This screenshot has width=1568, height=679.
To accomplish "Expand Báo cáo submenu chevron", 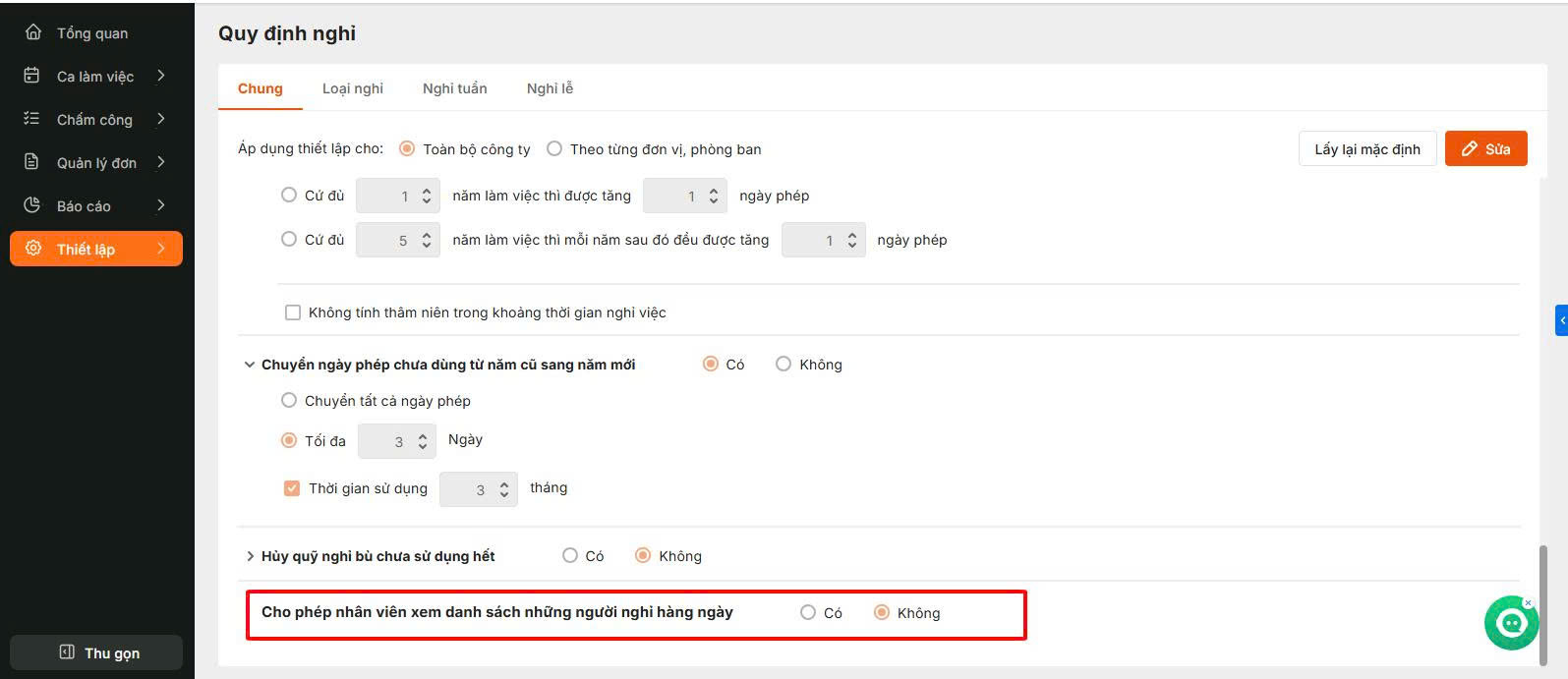I will [x=161, y=205].
